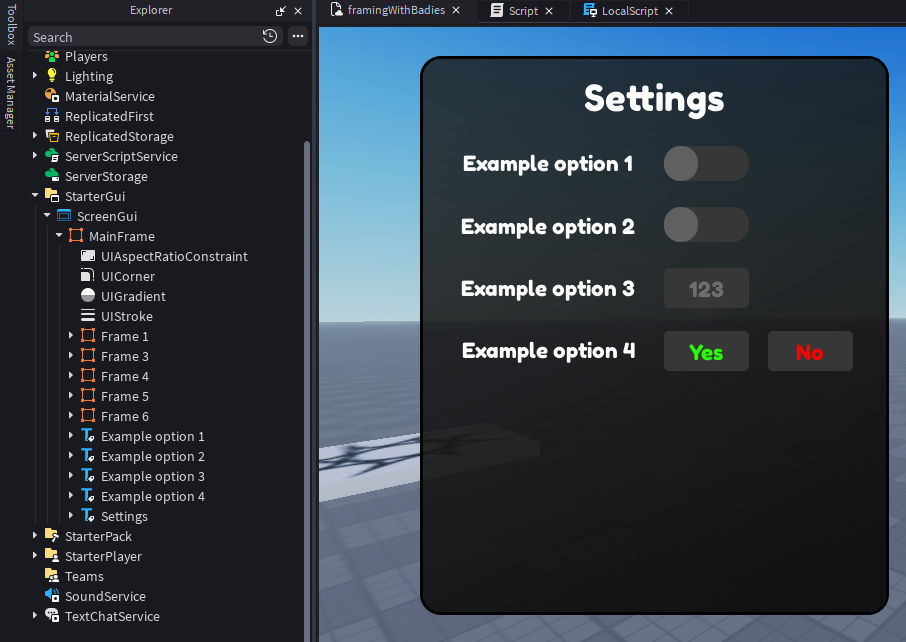This screenshot has height=642, width=906.
Task: Click the Settings TextLabel icon in Explorer
Action: click(88, 516)
